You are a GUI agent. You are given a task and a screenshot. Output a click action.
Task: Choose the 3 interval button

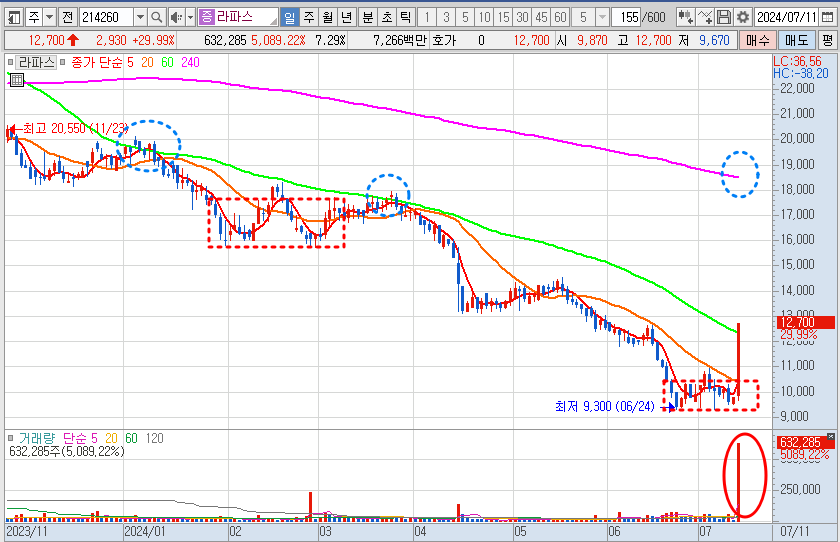(446, 18)
